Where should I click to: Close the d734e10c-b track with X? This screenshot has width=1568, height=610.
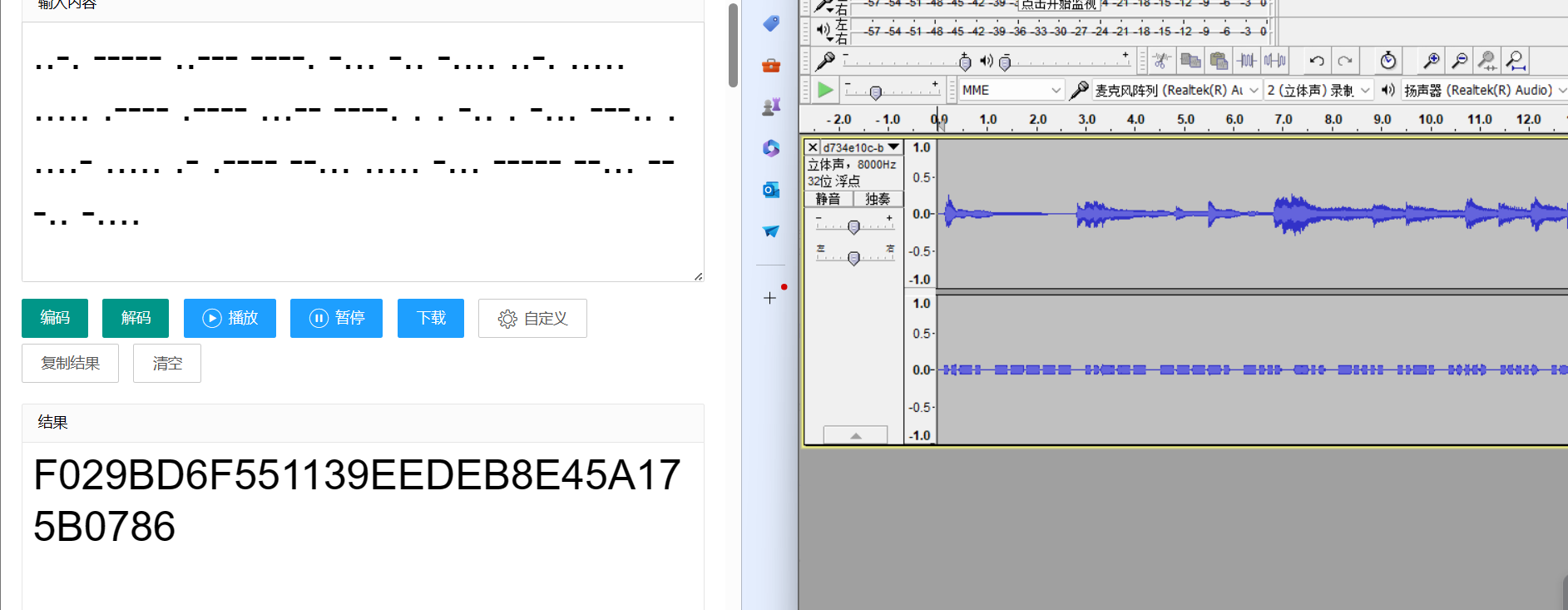pyautogui.click(x=813, y=147)
